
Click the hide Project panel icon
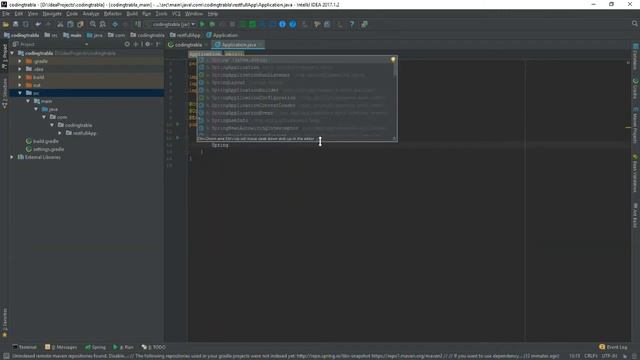click(158, 44)
